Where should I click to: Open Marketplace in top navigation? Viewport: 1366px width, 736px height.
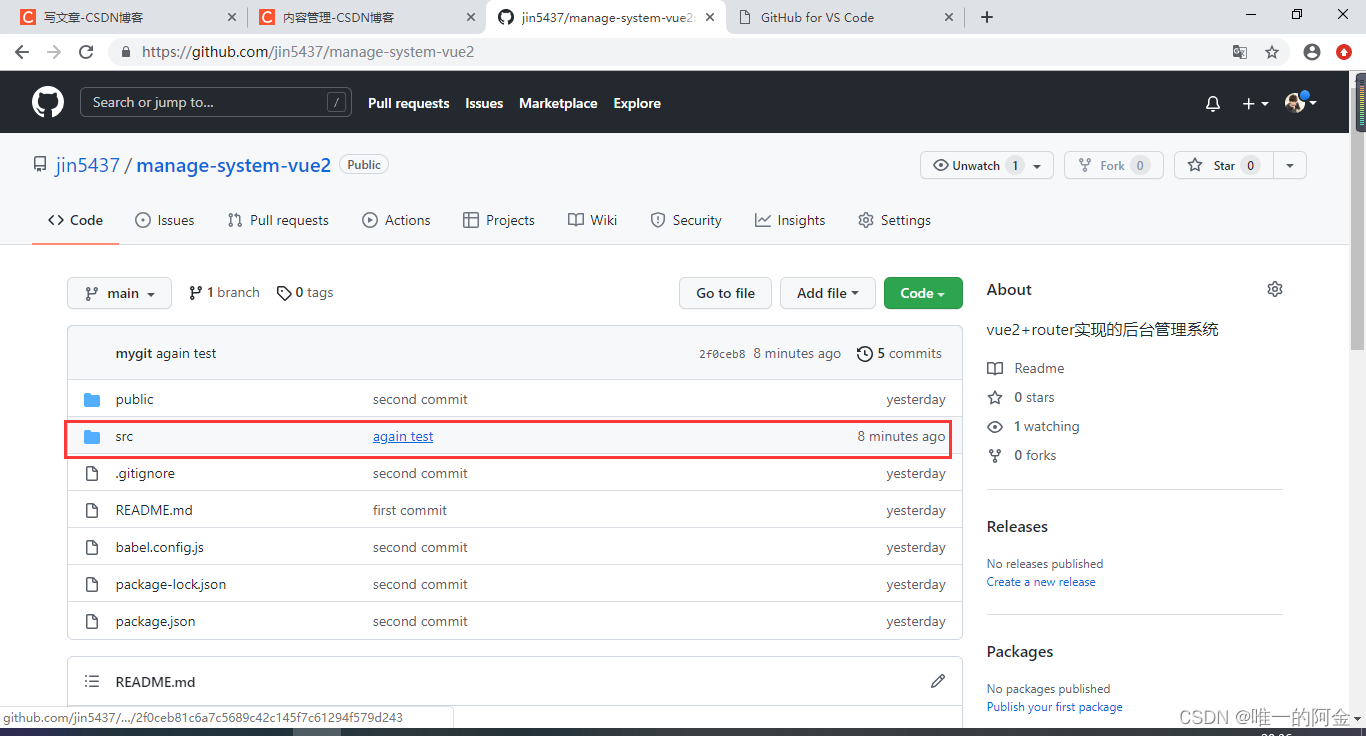pyautogui.click(x=558, y=103)
